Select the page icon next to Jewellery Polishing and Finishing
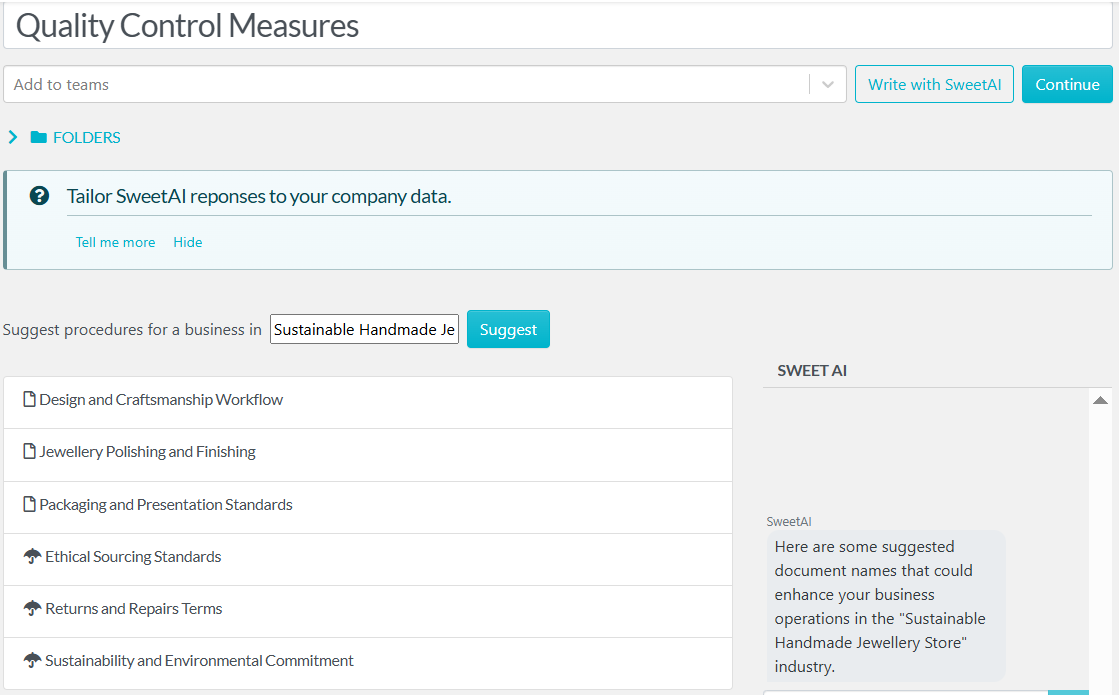Image resolution: width=1119 pixels, height=695 pixels. point(28,451)
